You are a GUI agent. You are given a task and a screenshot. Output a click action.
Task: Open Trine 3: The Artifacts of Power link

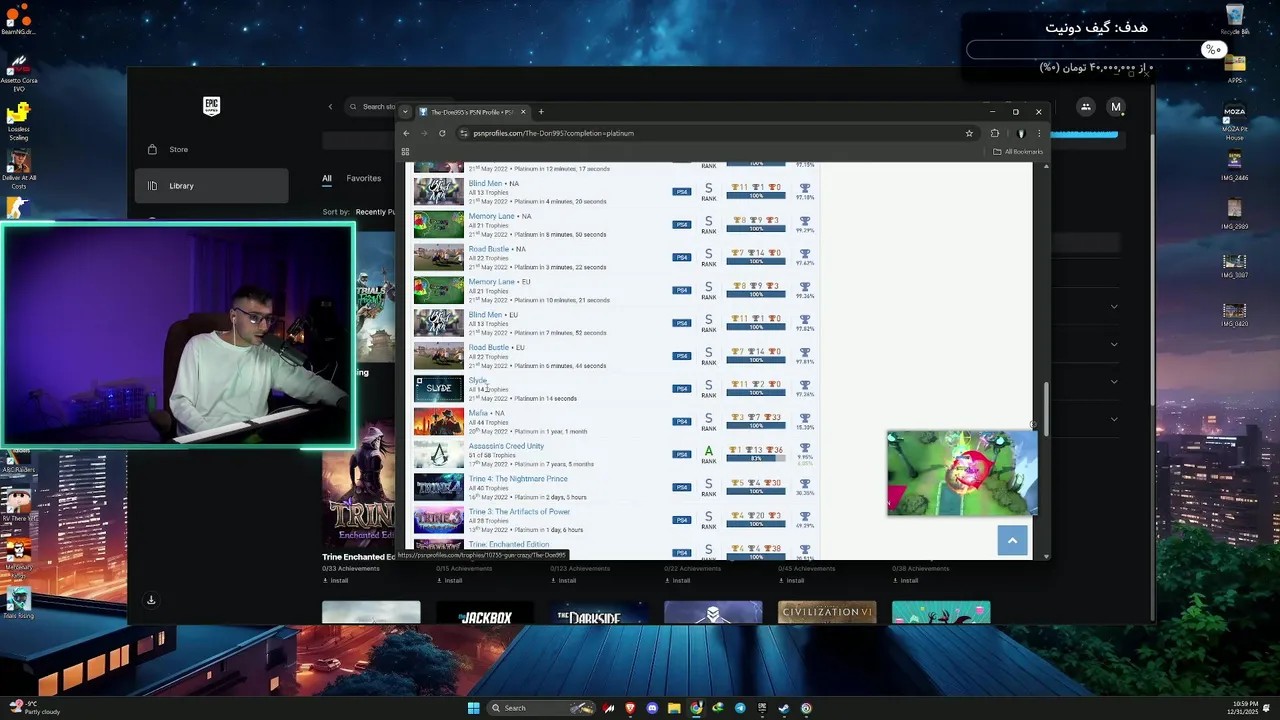tap(519, 512)
